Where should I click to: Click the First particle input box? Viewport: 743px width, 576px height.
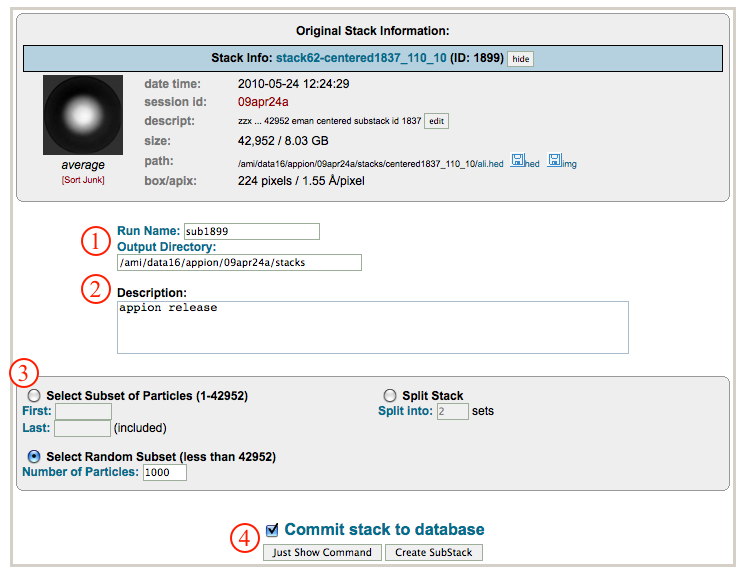tap(83, 411)
